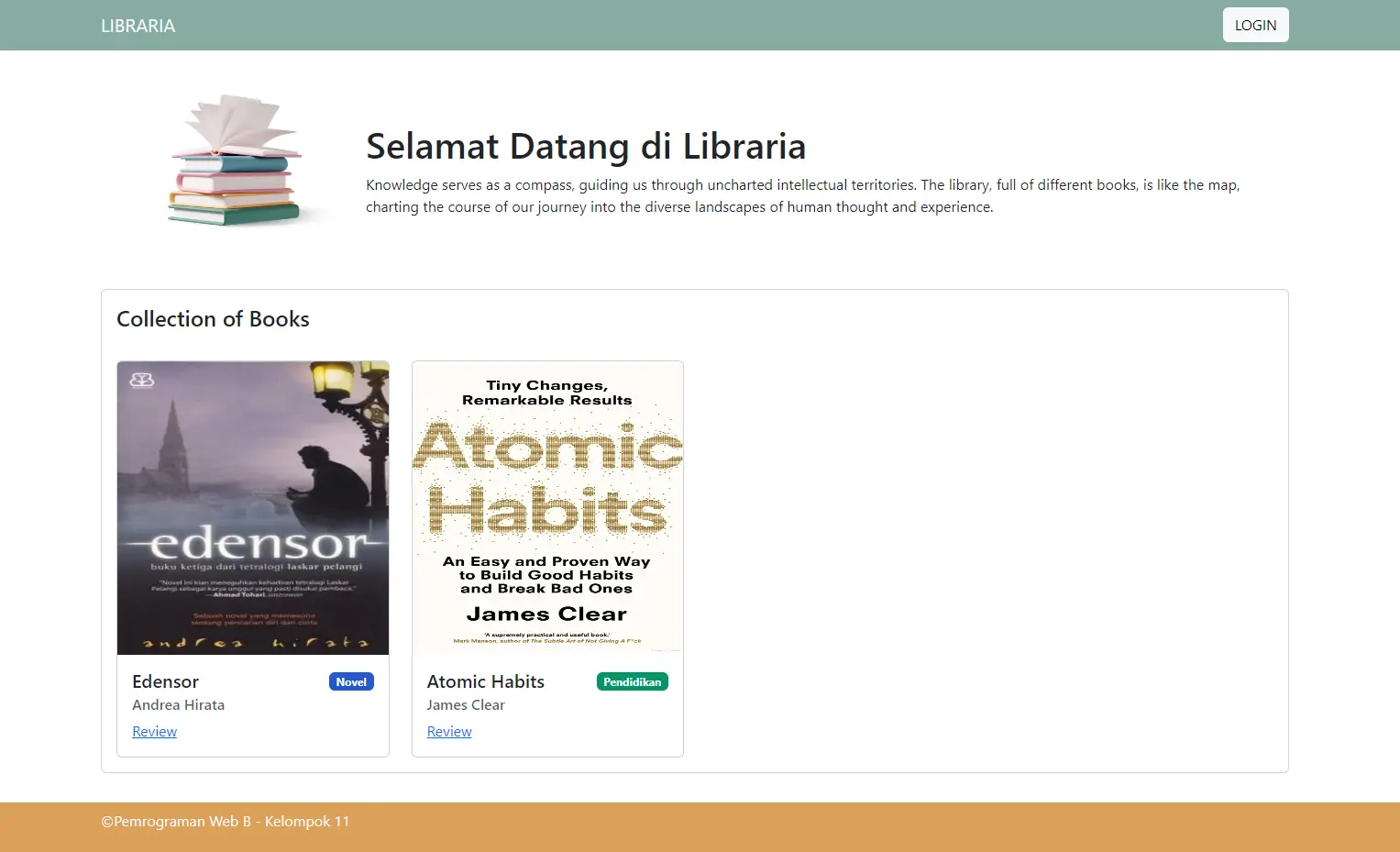
Task: Select the Atomic Habits book cover
Action: click(x=547, y=507)
